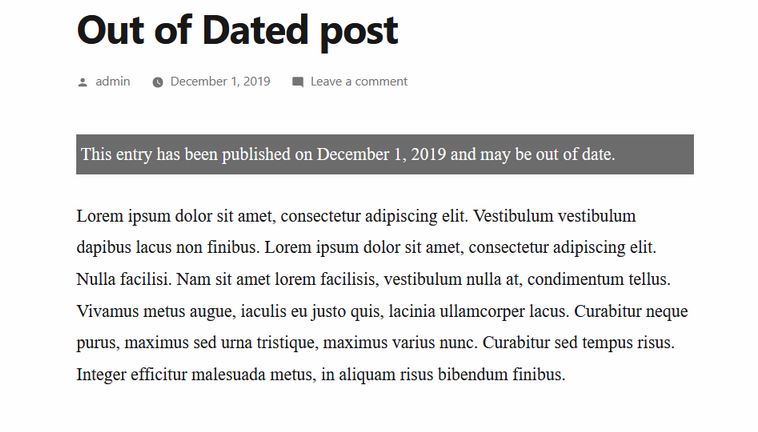The height and width of the screenshot is (432, 758).
Task: Click the gray out-of-date notice banner
Action: coord(385,154)
